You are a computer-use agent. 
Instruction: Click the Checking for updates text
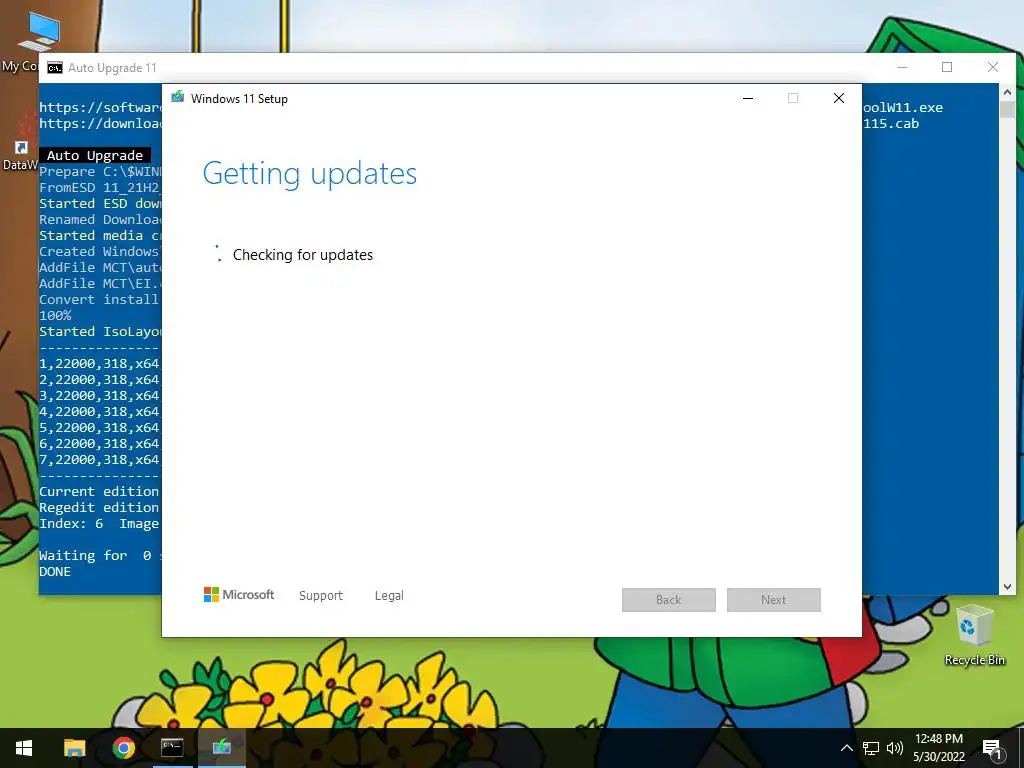tap(303, 255)
